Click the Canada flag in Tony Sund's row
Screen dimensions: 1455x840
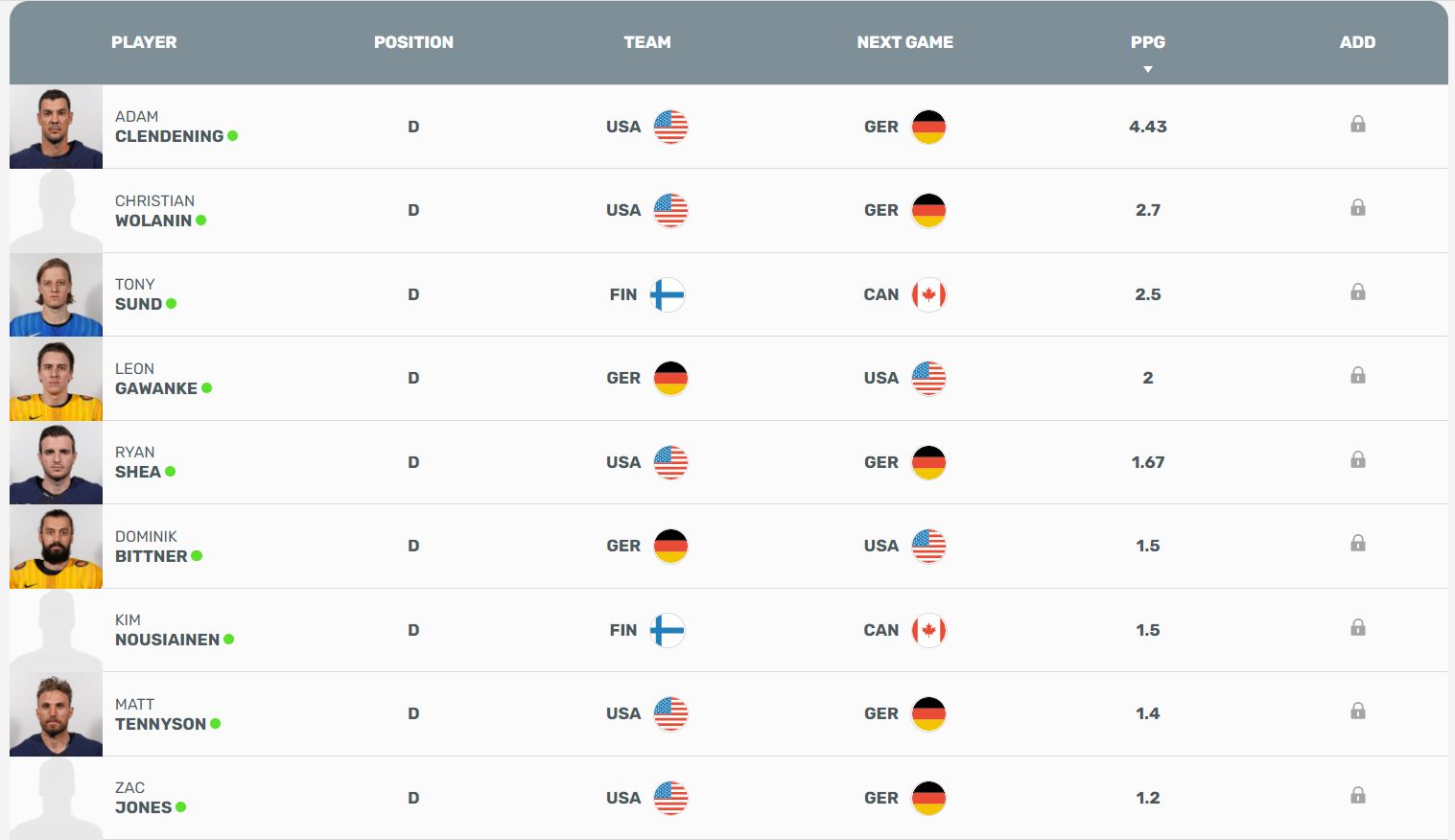pyautogui.click(x=928, y=294)
